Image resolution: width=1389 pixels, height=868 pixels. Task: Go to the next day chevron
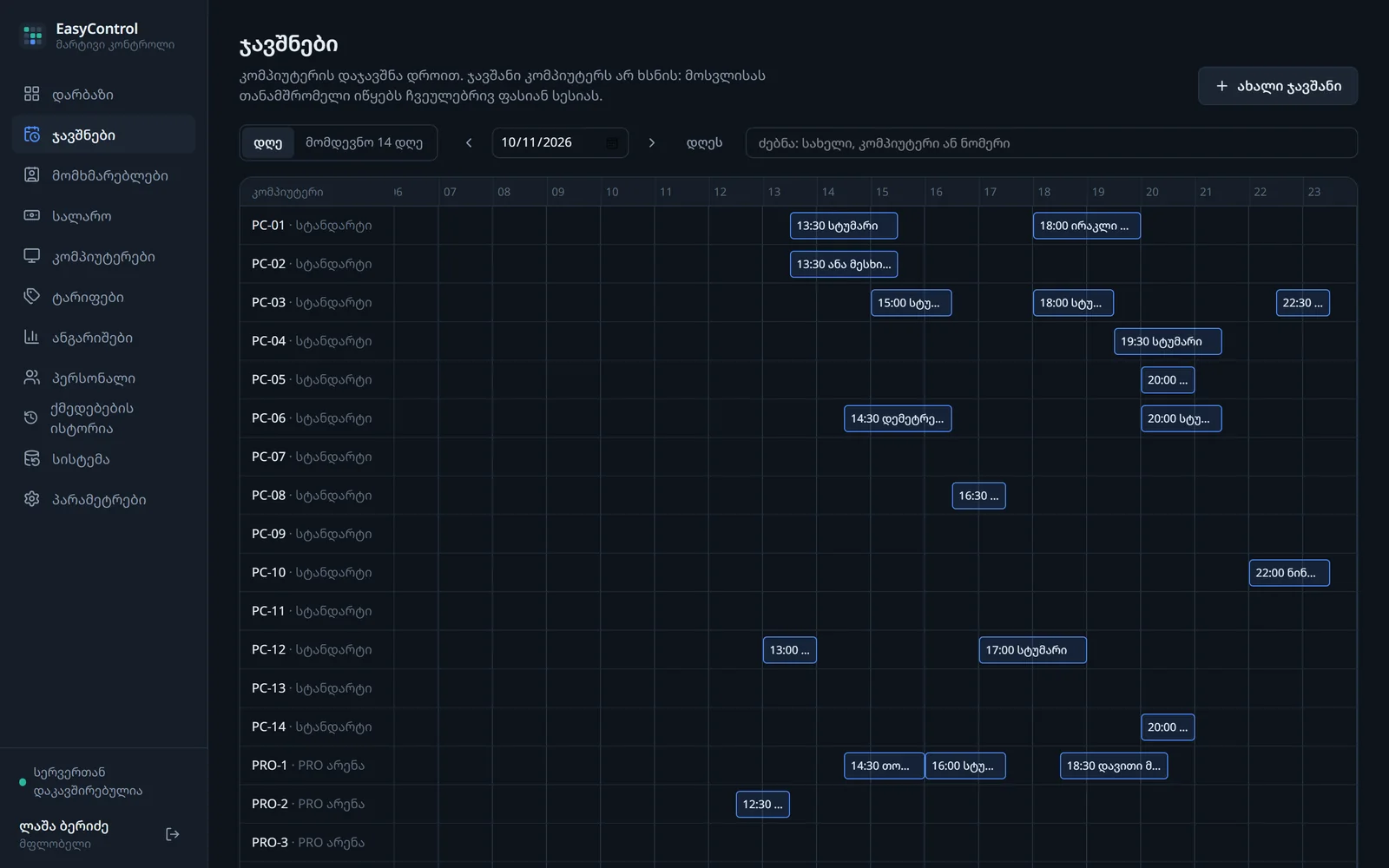point(652,143)
